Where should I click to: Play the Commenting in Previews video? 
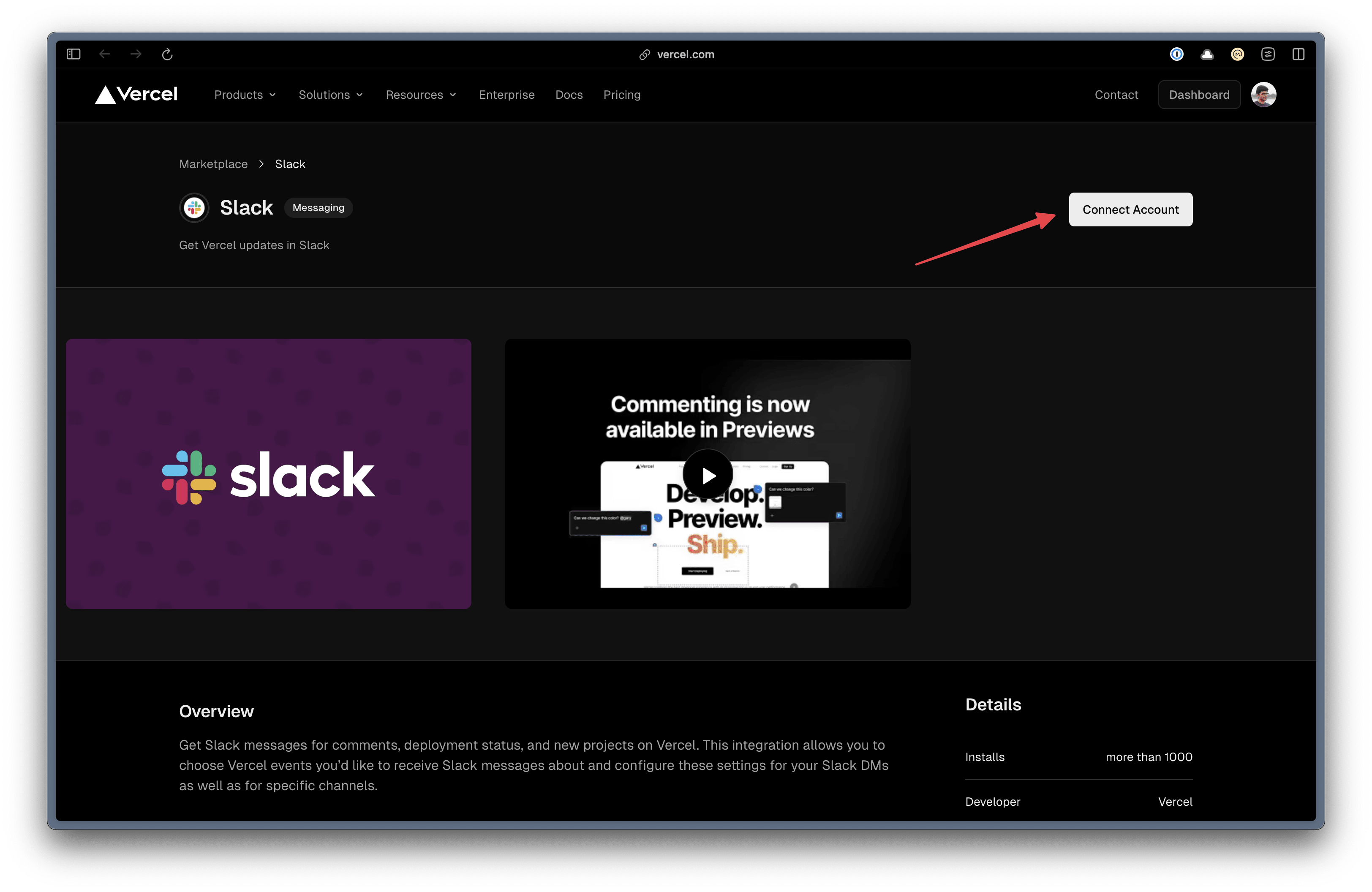click(707, 476)
